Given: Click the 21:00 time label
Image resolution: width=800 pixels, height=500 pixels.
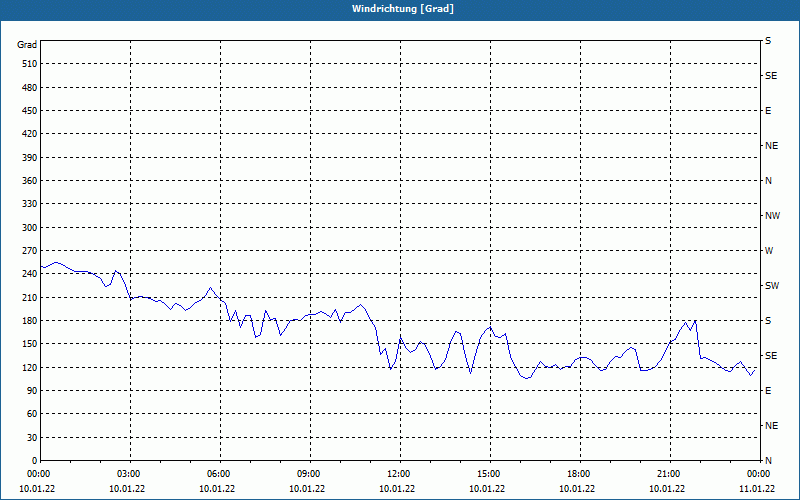Looking at the screenshot, I should (670, 474).
